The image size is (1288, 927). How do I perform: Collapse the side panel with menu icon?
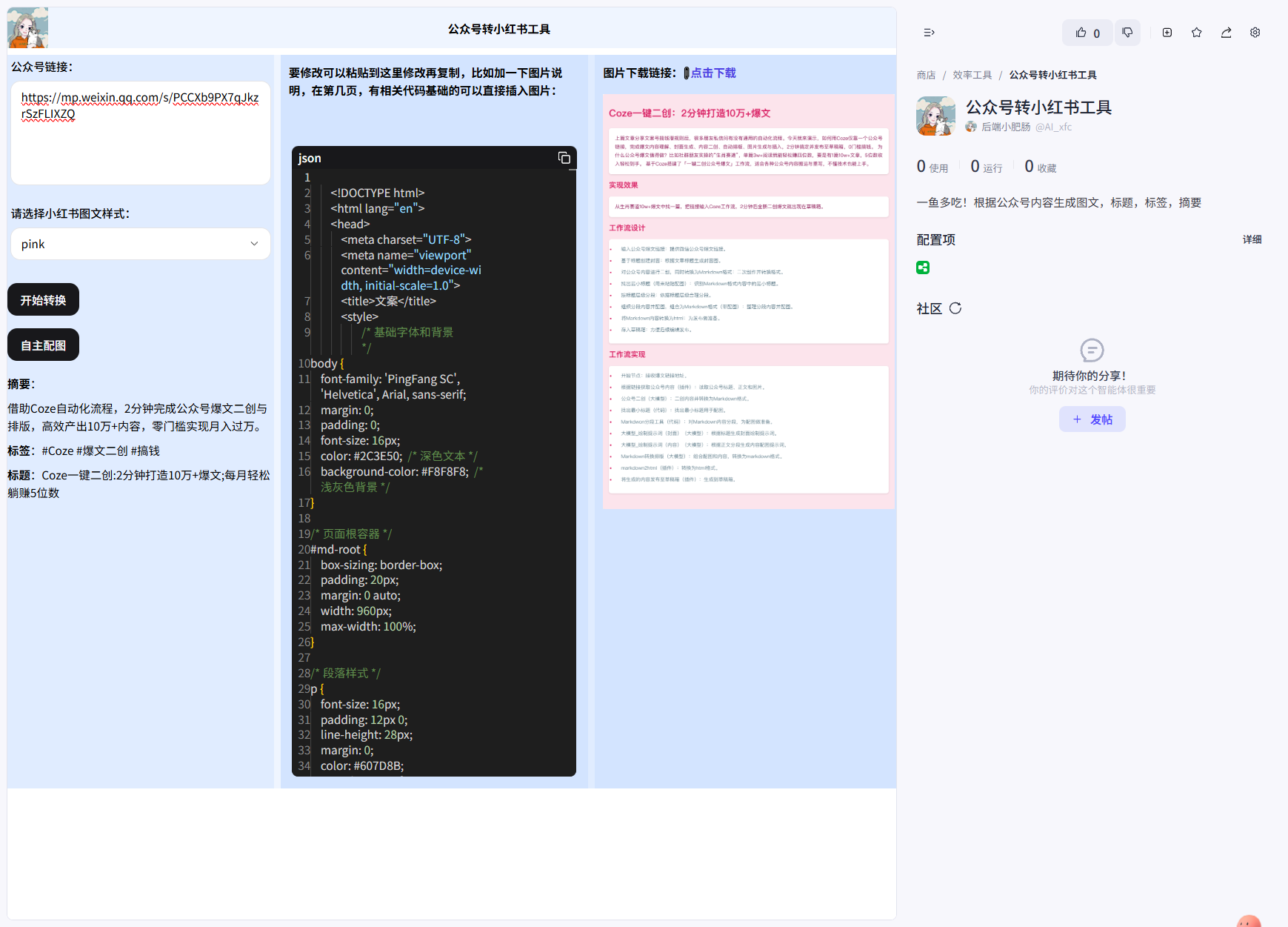click(x=929, y=33)
